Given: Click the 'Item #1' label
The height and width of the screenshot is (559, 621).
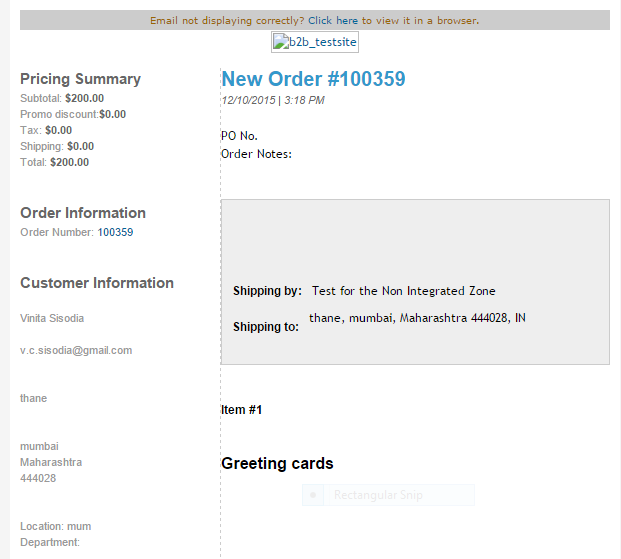Looking at the screenshot, I should pos(241,410).
